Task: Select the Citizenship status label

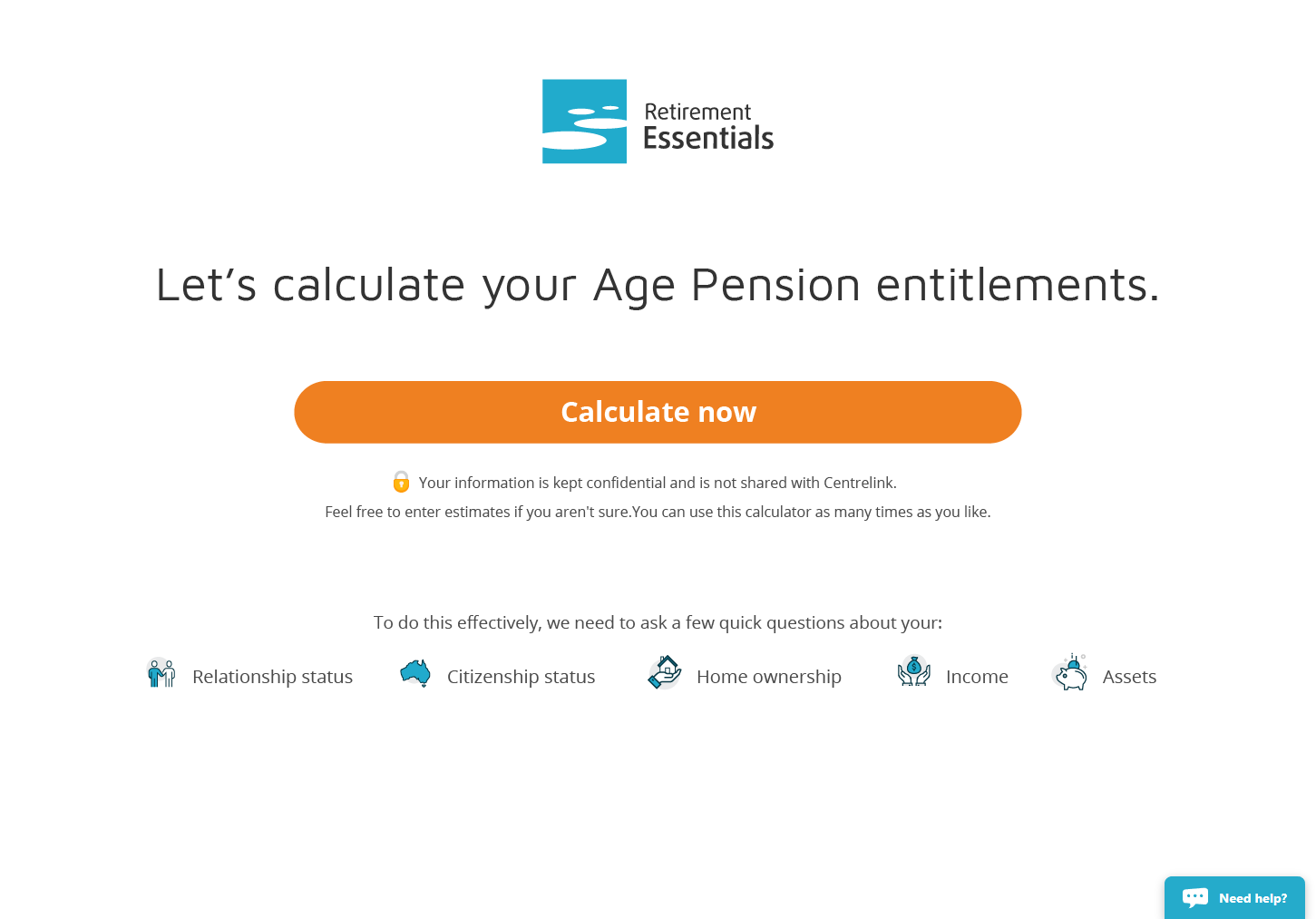Action: click(x=521, y=677)
